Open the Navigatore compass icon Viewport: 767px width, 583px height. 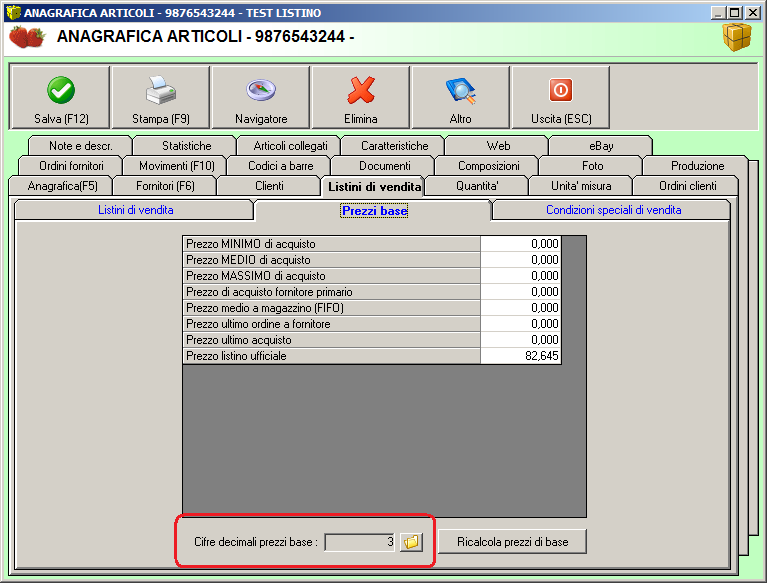[260, 92]
